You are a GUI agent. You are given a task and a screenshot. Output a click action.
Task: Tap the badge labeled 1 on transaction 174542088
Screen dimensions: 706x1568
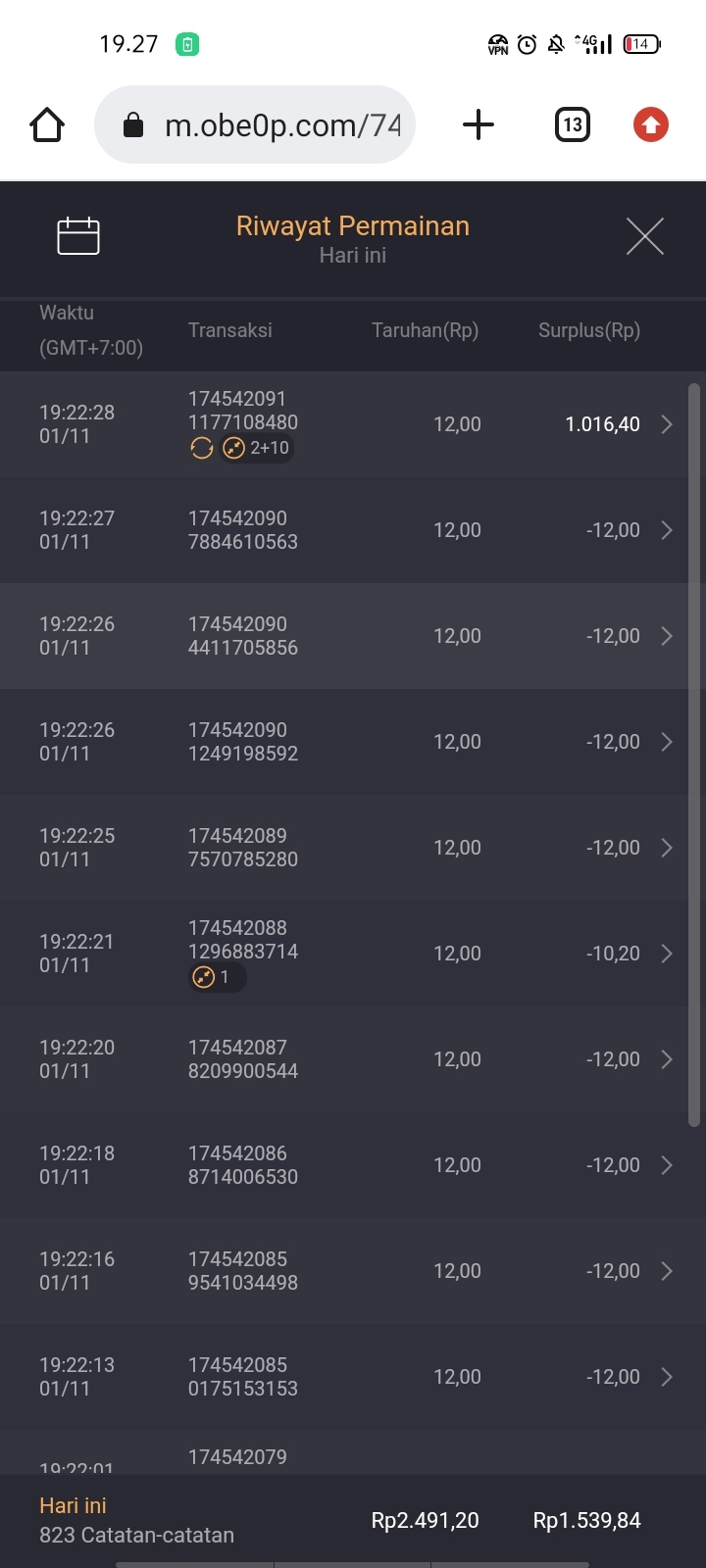216,977
